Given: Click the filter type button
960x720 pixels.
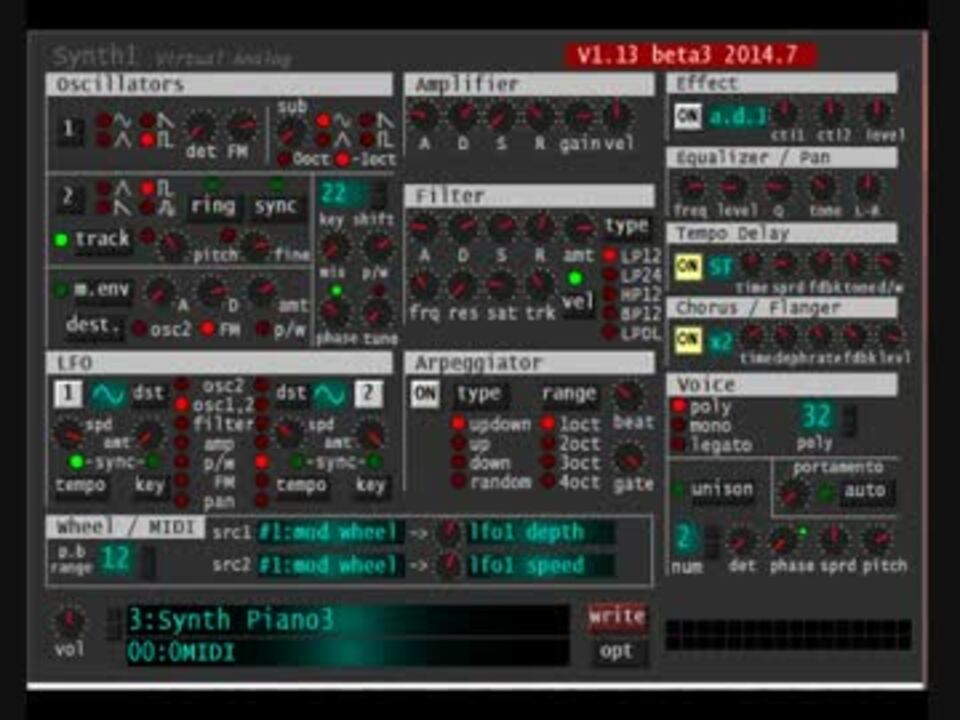Looking at the screenshot, I should pyautogui.click(x=627, y=226).
